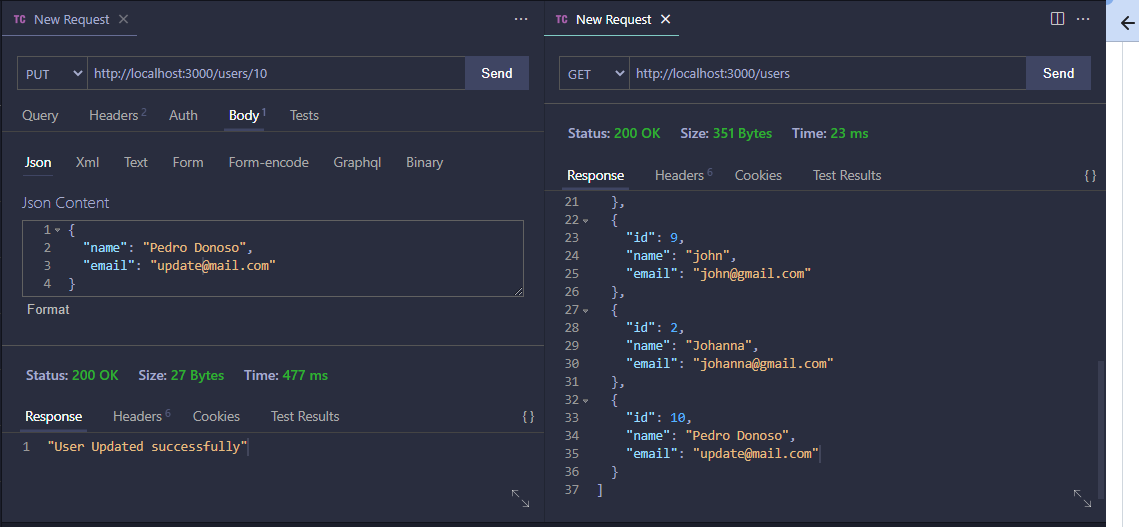The image size is (1139, 527).
Task: Select the request Body tab
Action: click(246, 116)
